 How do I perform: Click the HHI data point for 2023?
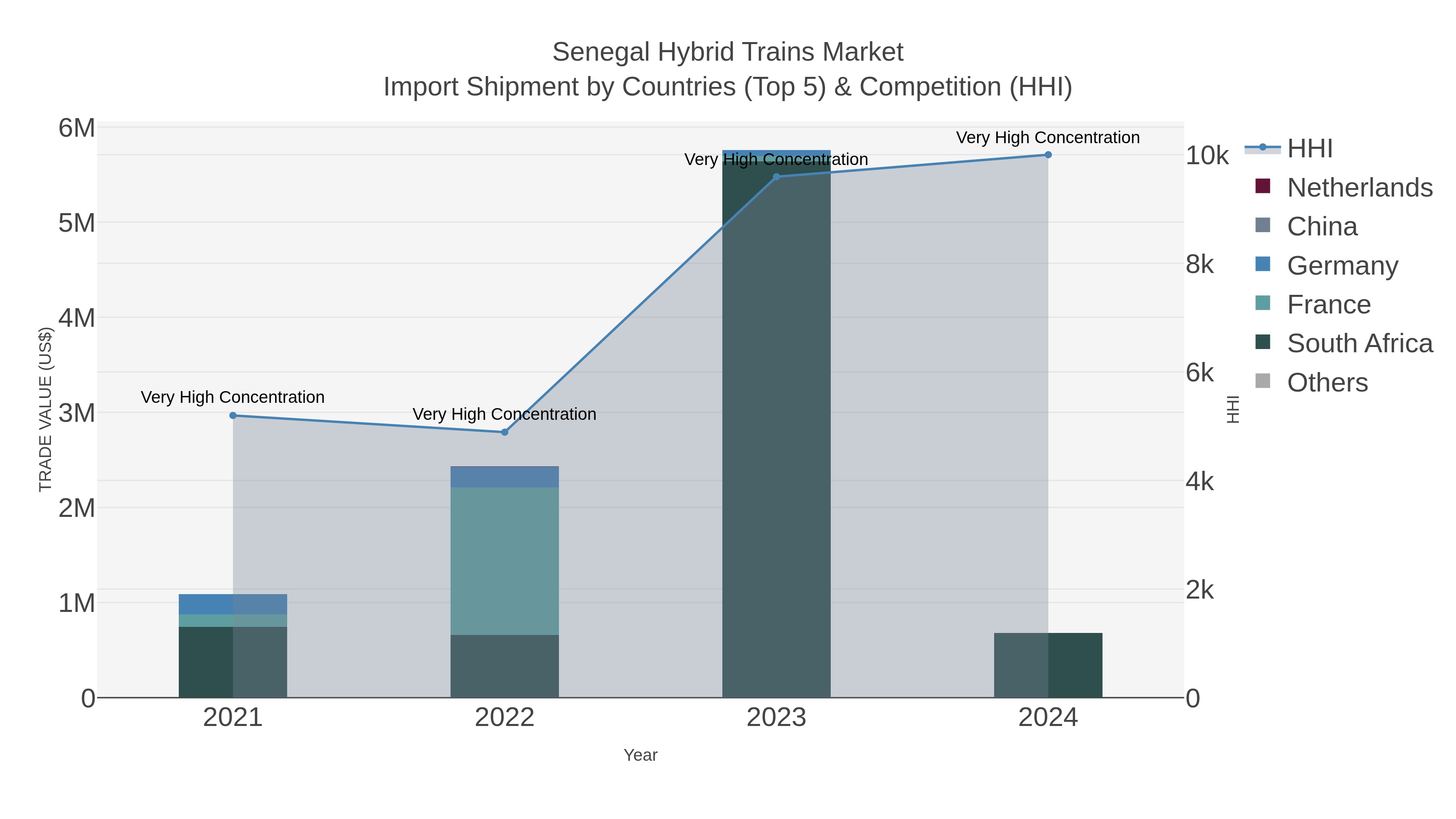click(776, 176)
